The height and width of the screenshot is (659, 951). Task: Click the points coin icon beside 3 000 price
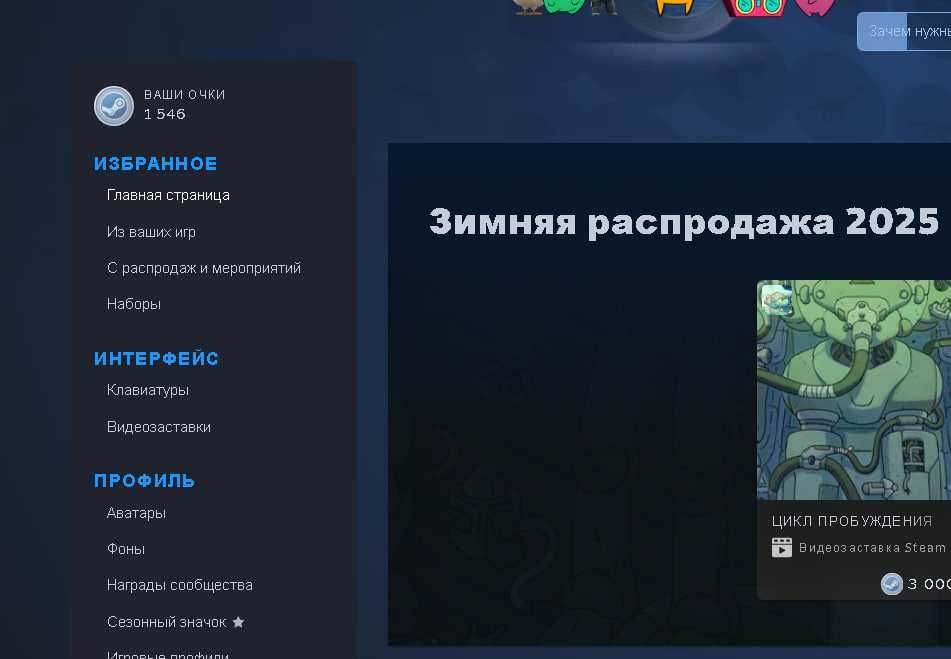tap(892, 584)
